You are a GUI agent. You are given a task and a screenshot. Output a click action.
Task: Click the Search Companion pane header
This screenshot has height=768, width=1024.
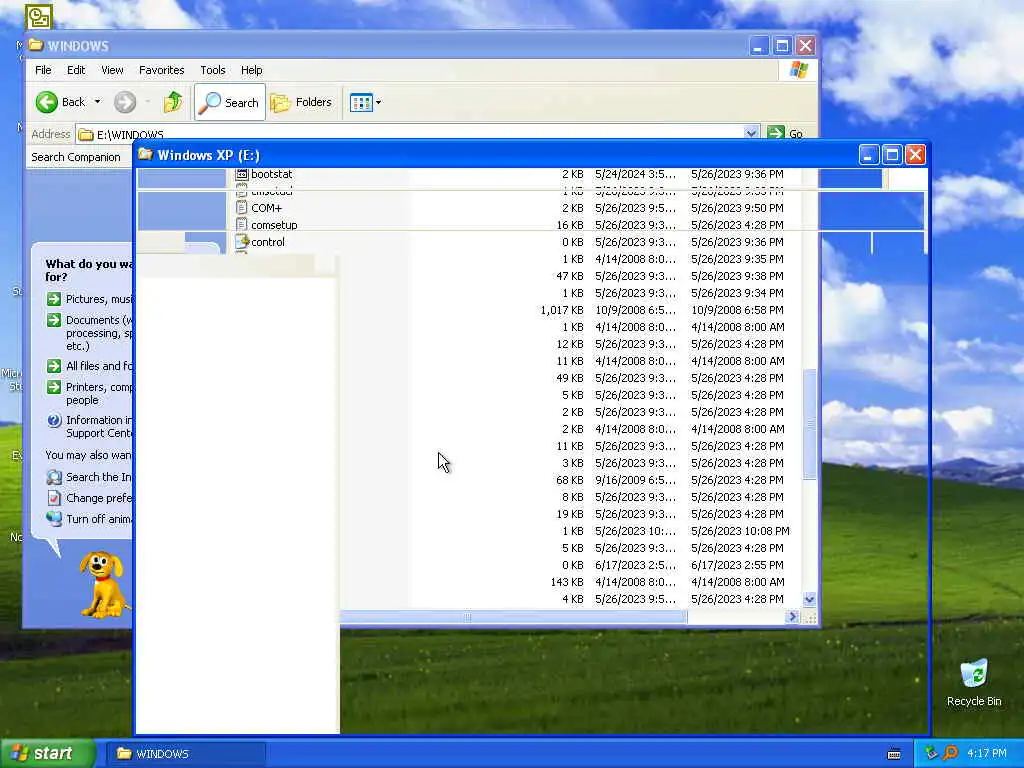coord(78,157)
